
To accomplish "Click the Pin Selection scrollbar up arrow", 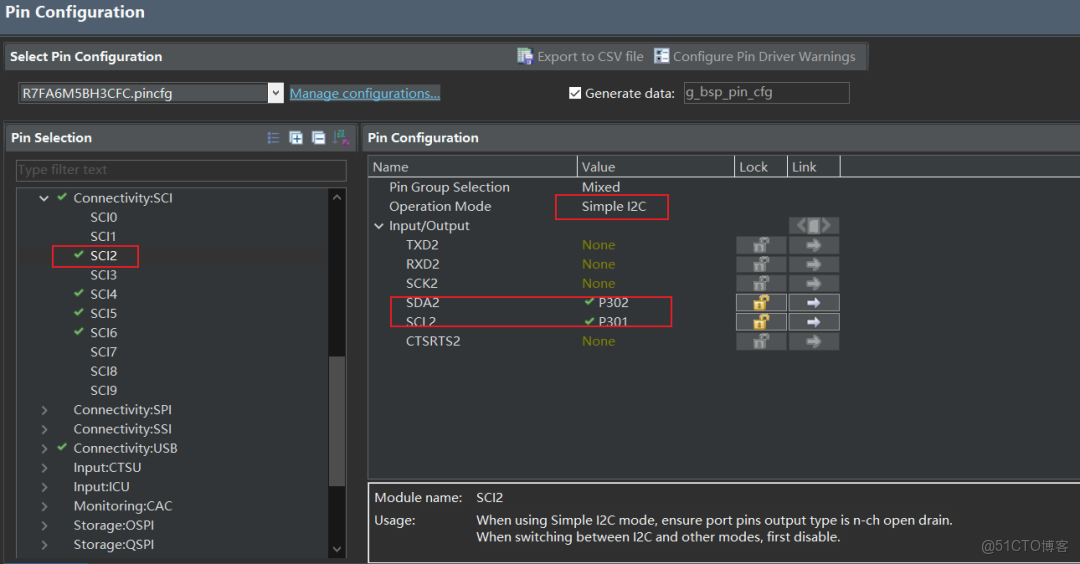I will point(337,198).
